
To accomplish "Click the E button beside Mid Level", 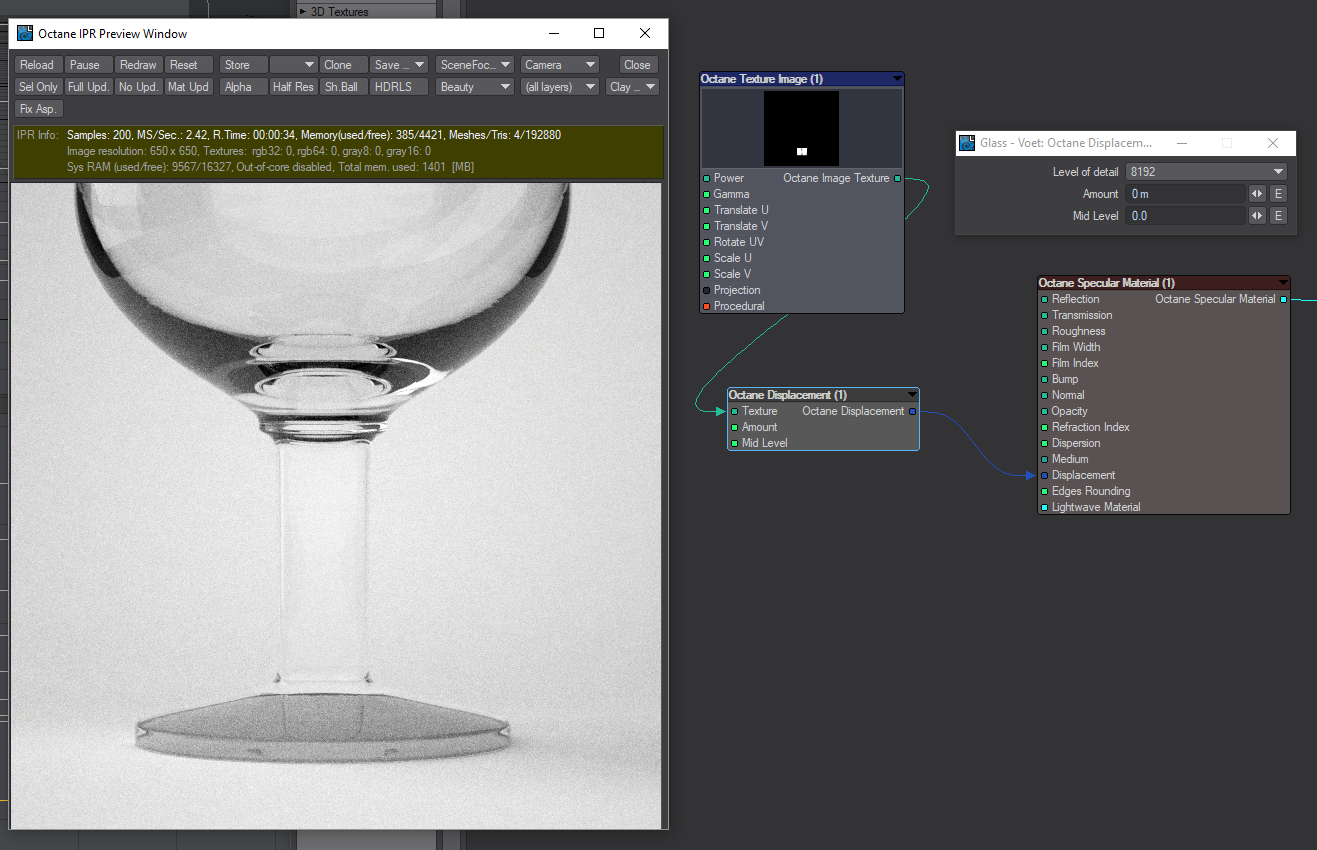I will click(1278, 216).
